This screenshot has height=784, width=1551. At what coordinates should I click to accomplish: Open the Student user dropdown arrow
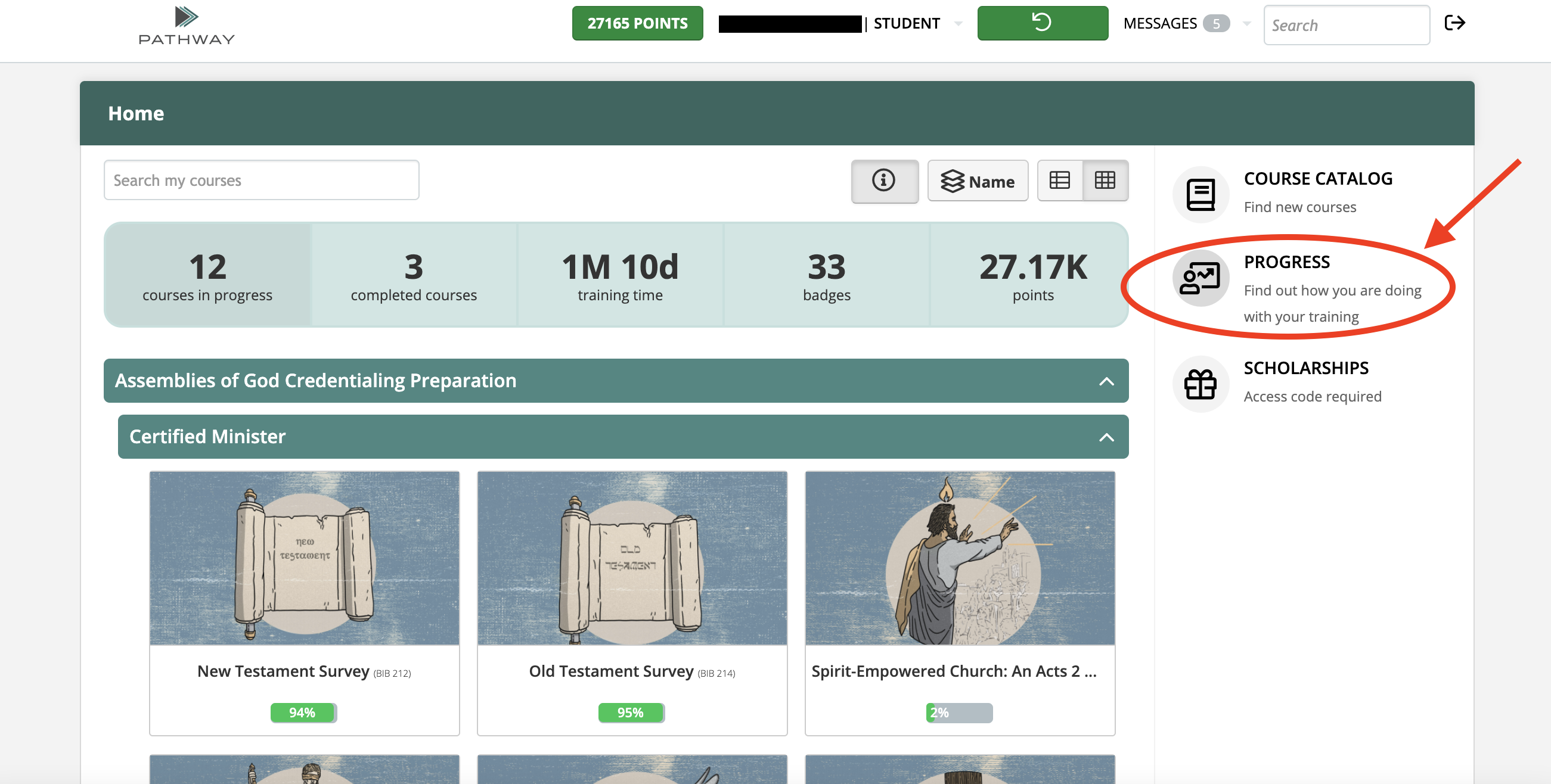point(958,23)
